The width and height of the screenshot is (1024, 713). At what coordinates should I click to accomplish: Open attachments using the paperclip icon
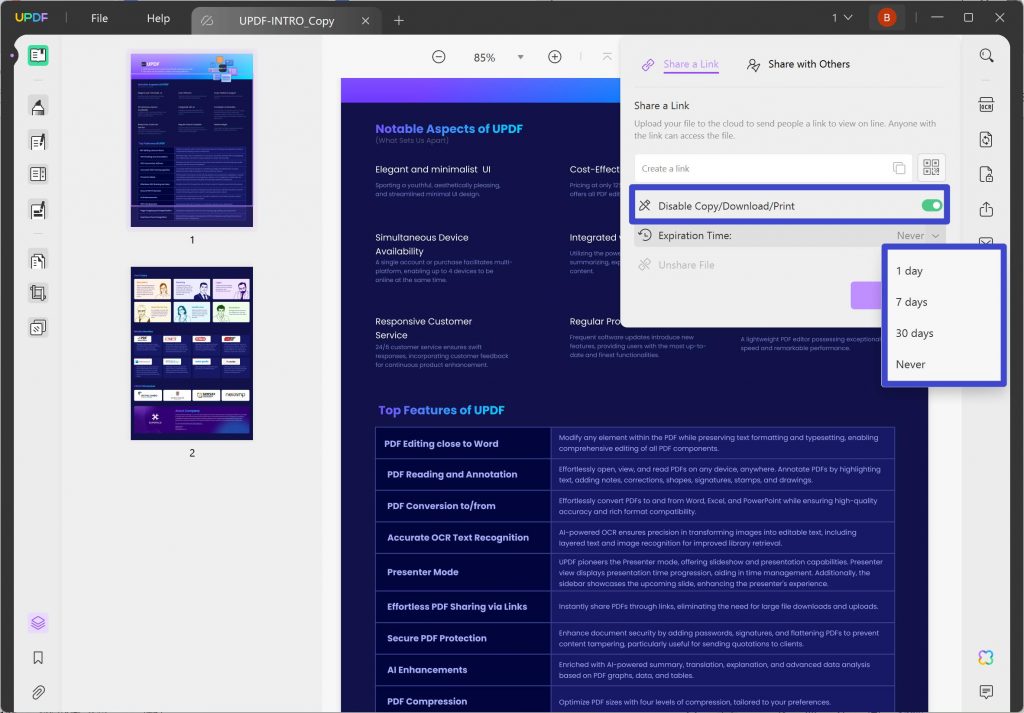click(x=37, y=692)
